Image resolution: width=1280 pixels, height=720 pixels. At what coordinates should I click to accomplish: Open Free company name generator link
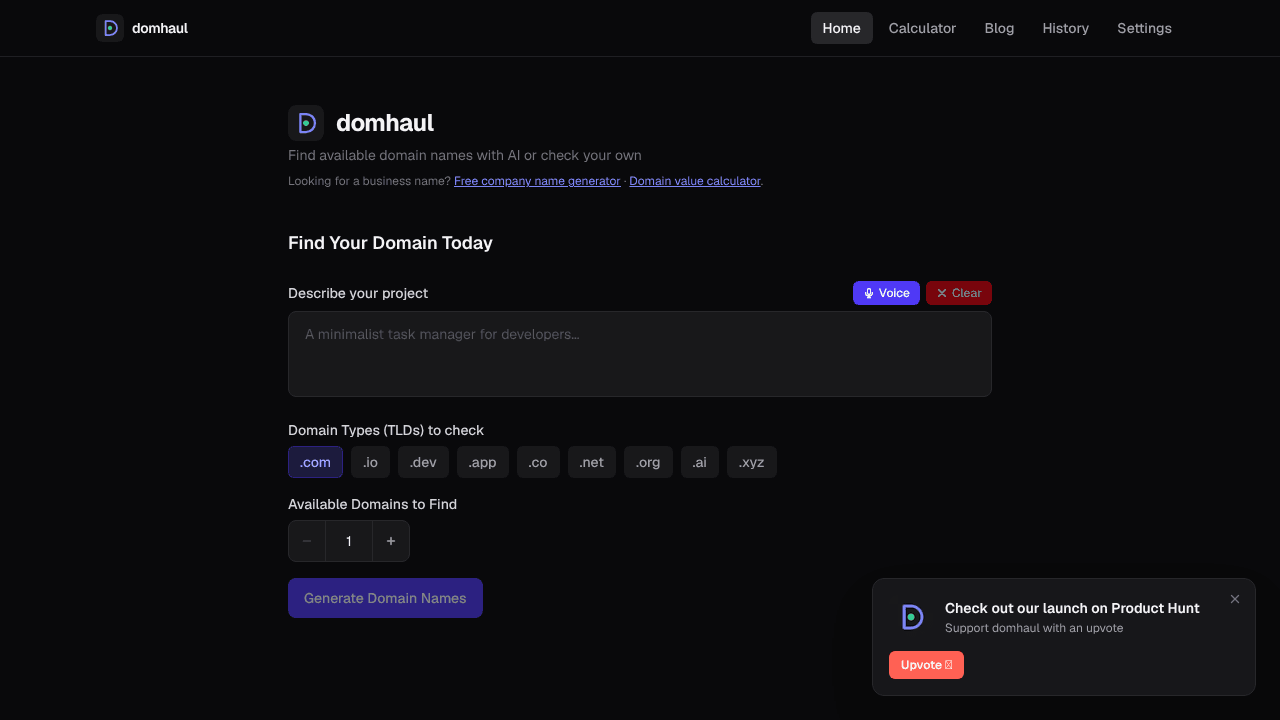(537, 181)
